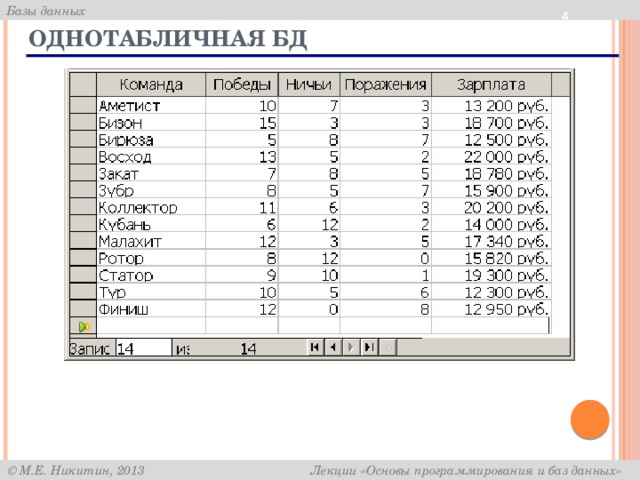This screenshot has width=640, height=480.
Task: Select the Победы column header
Action: [242, 84]
